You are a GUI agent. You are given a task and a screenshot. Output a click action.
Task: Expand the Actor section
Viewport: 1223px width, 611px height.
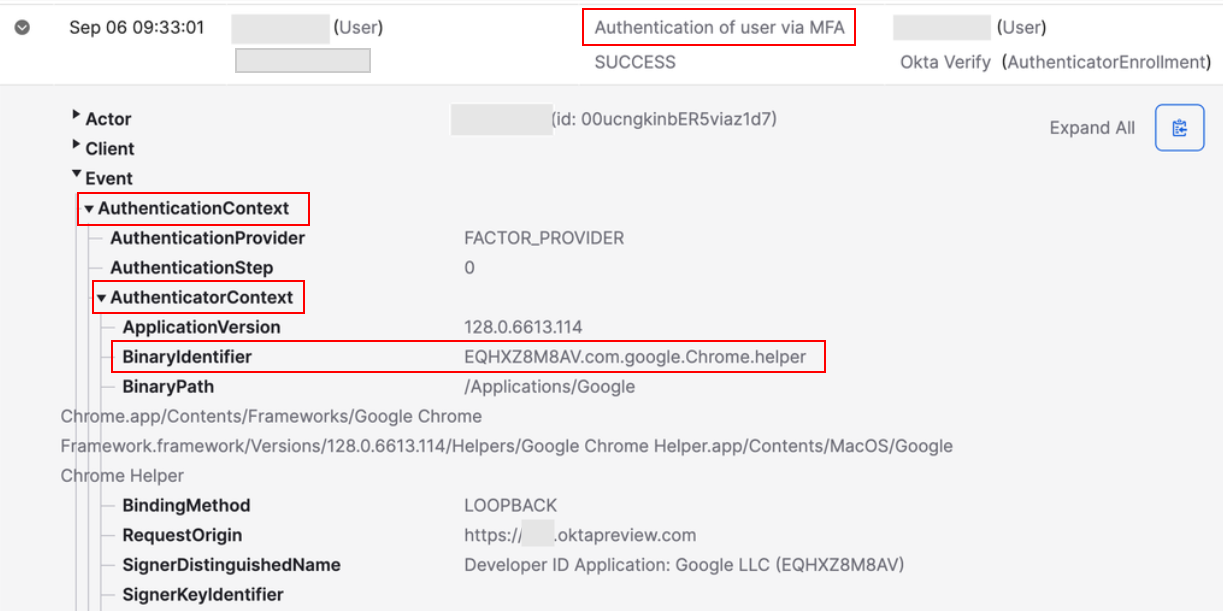click(x=77, y=117)
